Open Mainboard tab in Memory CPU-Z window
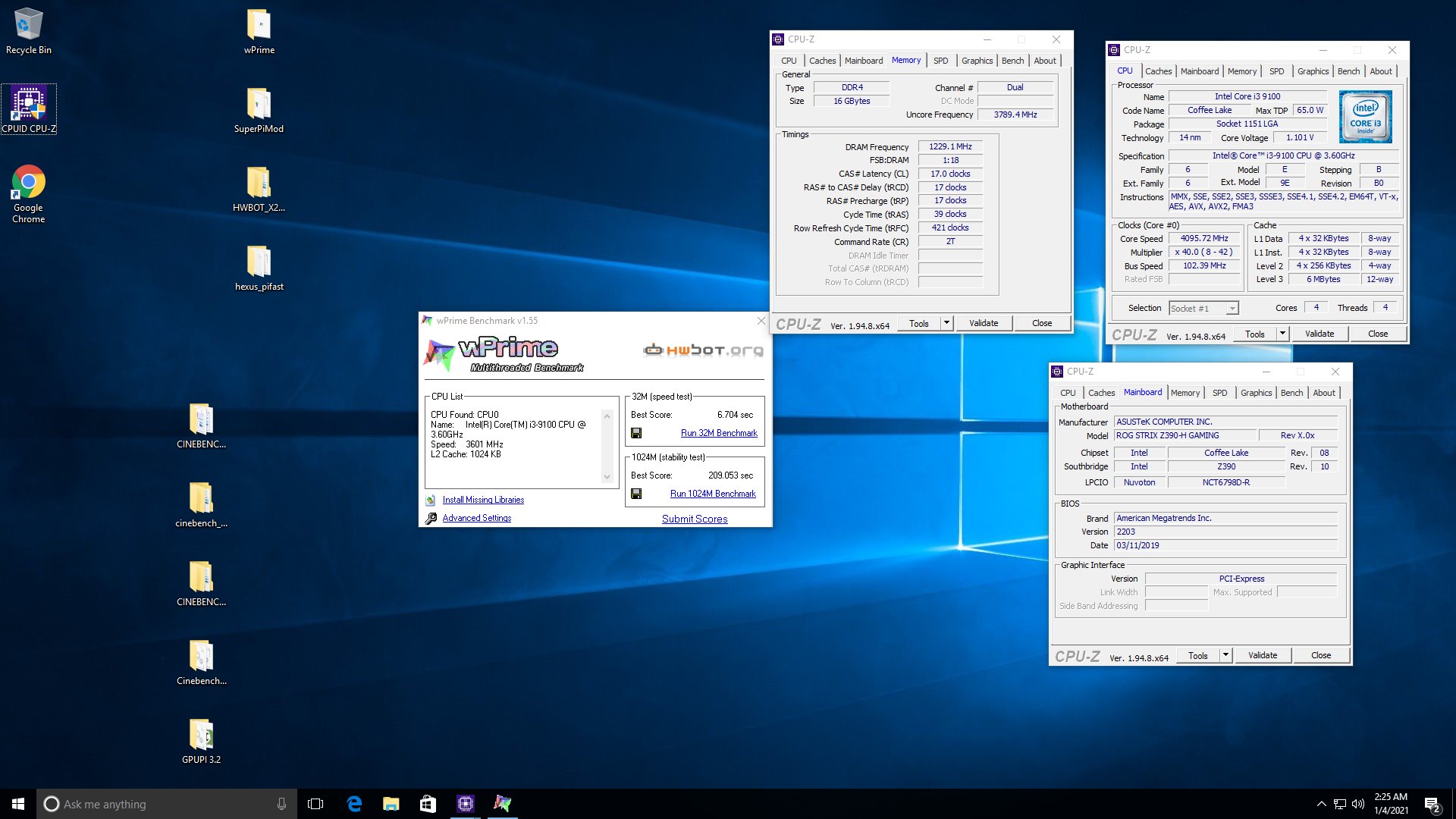This screenshot has height=819, width=1456. [x=864, y=61]
